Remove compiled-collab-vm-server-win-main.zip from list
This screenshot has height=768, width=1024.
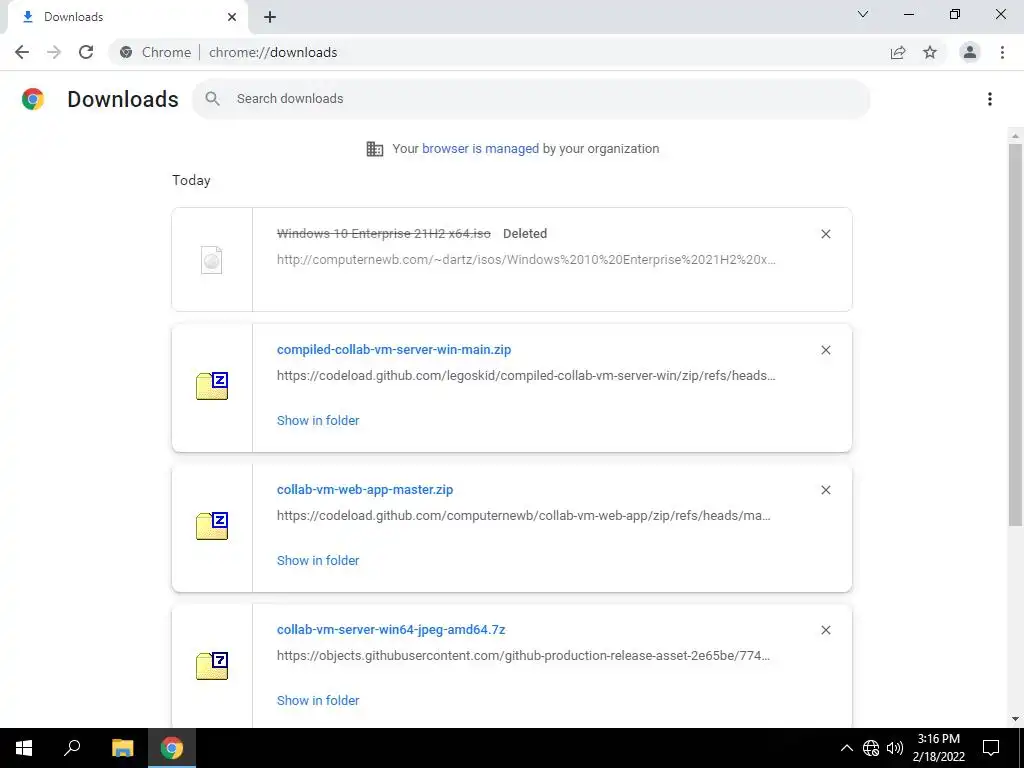[x=825, y=350]
